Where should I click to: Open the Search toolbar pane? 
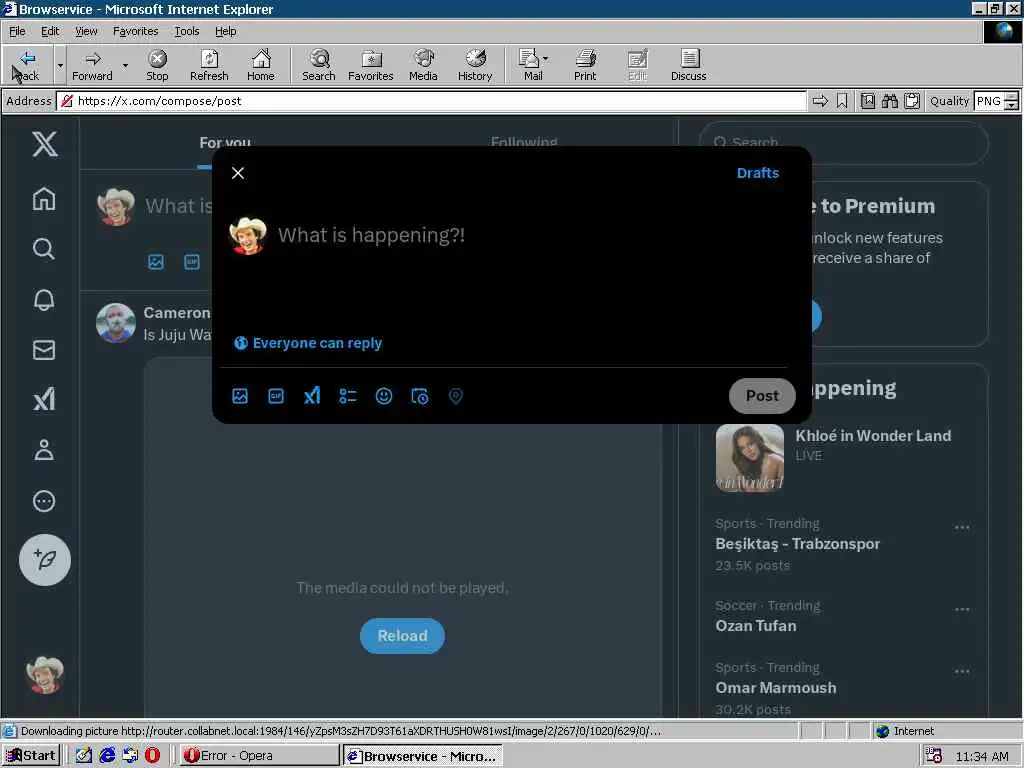(319, 65)
